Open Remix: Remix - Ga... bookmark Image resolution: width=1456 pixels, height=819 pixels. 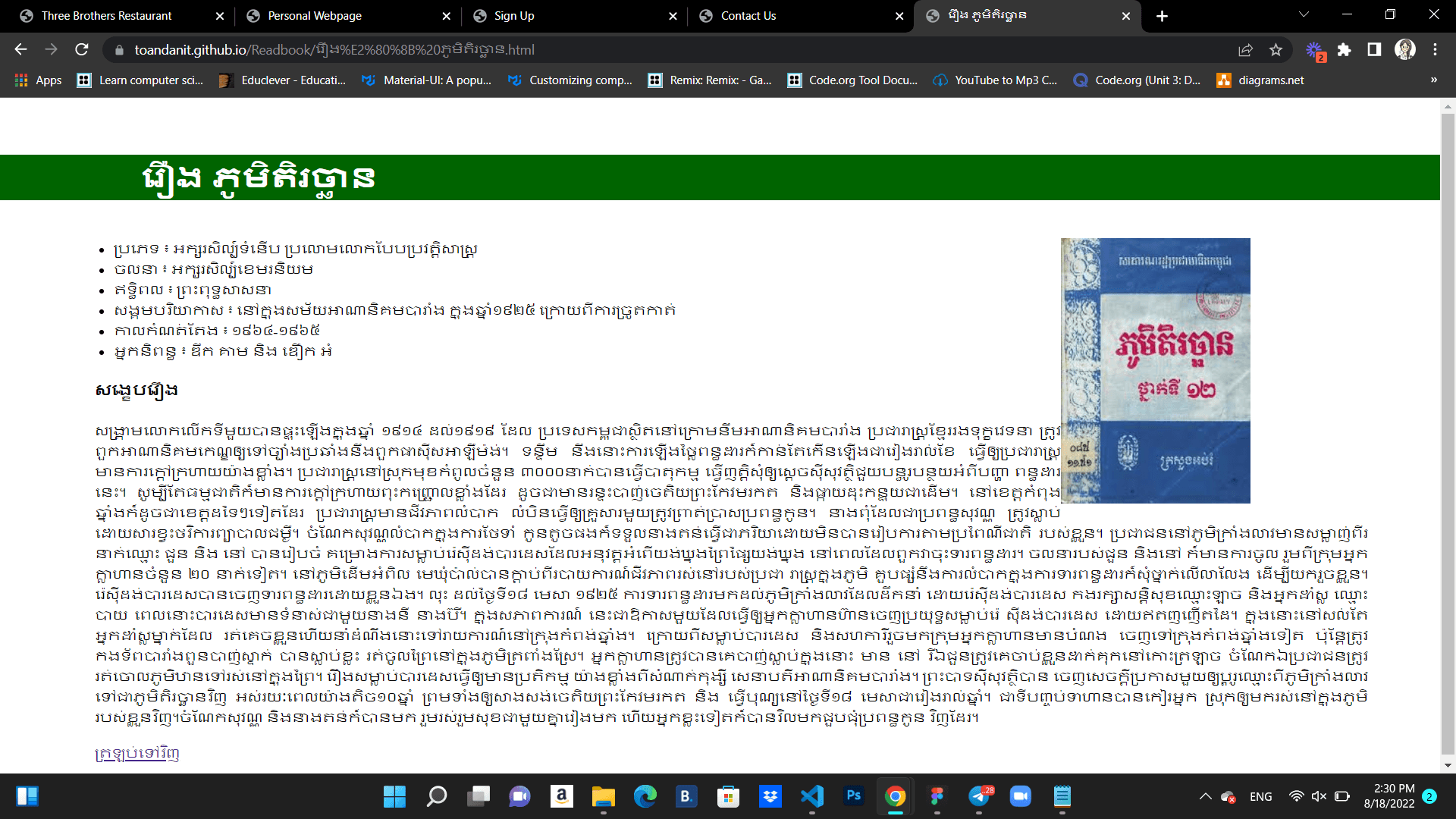pyautogui.click(x=710, y=80)
